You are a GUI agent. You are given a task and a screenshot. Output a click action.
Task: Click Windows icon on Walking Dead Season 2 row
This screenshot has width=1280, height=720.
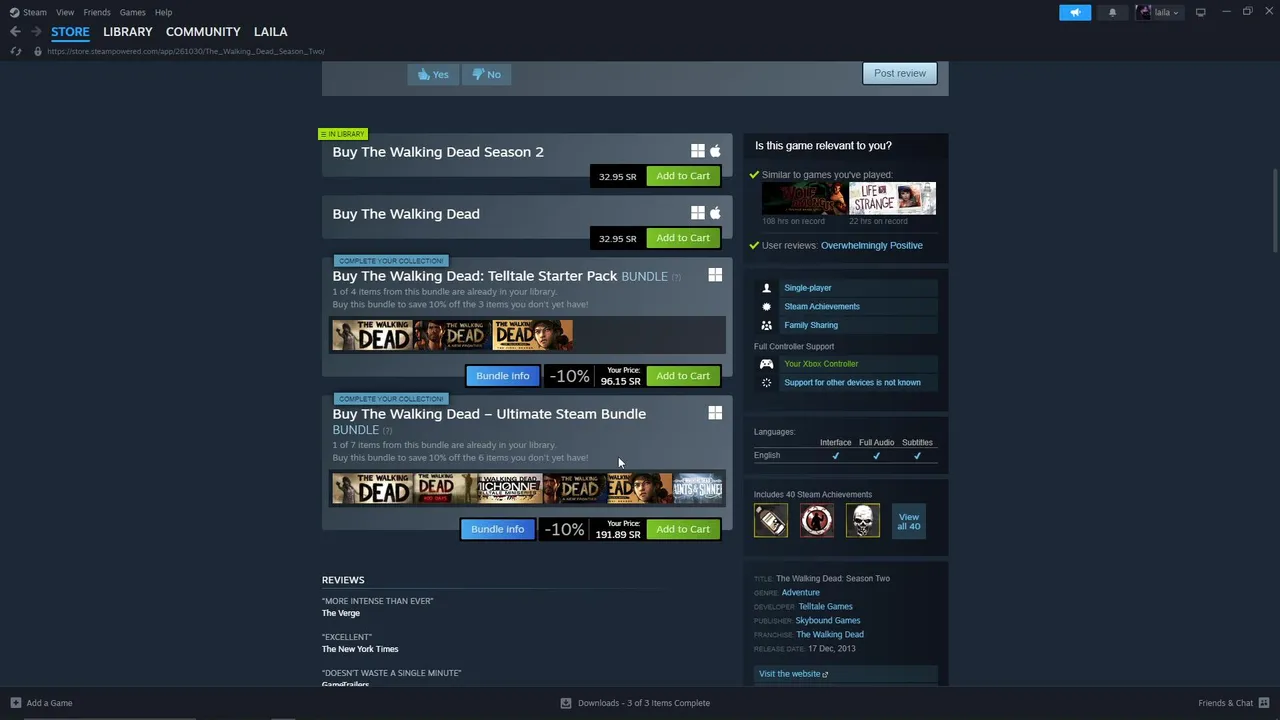pos(697,151)
